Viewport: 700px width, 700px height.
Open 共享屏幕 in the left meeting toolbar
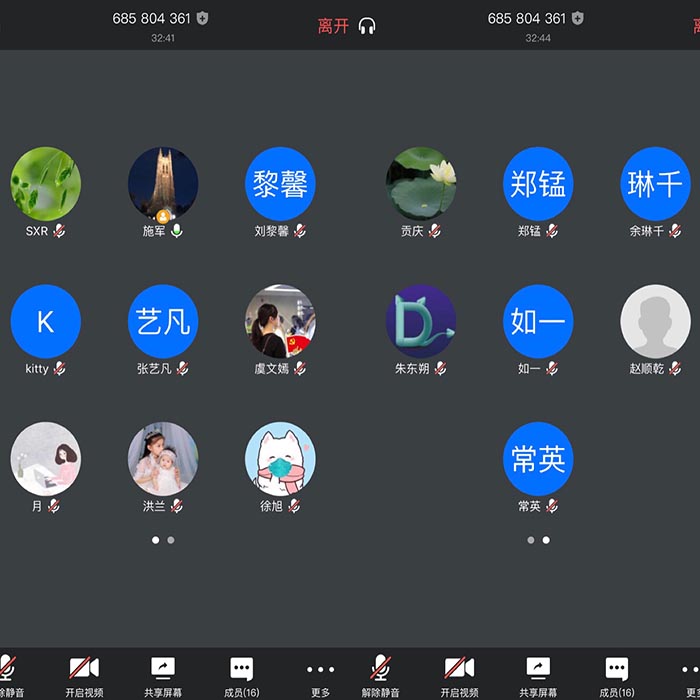pos(163,675)
